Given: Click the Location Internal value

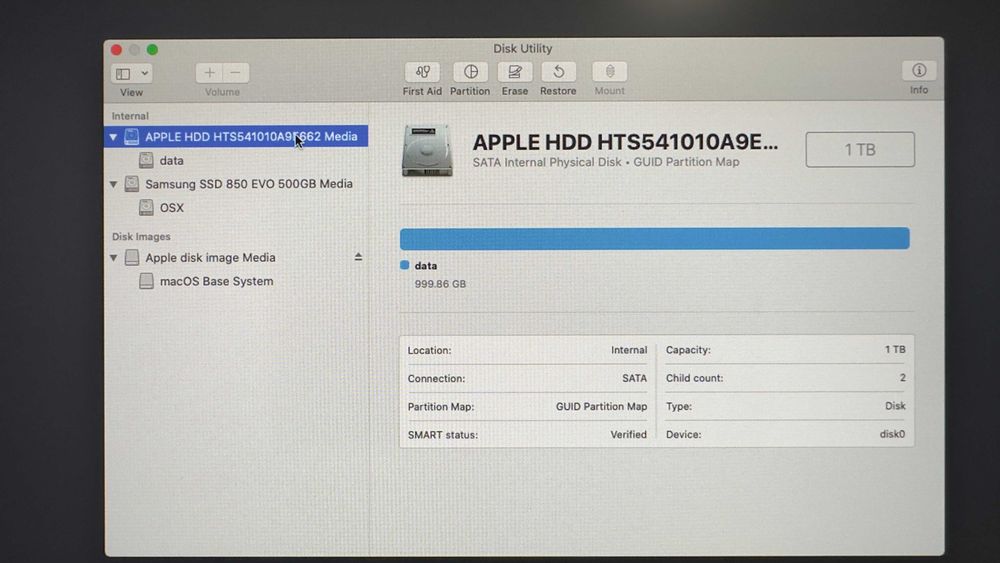Looking at the screenshot, I should (x=629, y=350).
